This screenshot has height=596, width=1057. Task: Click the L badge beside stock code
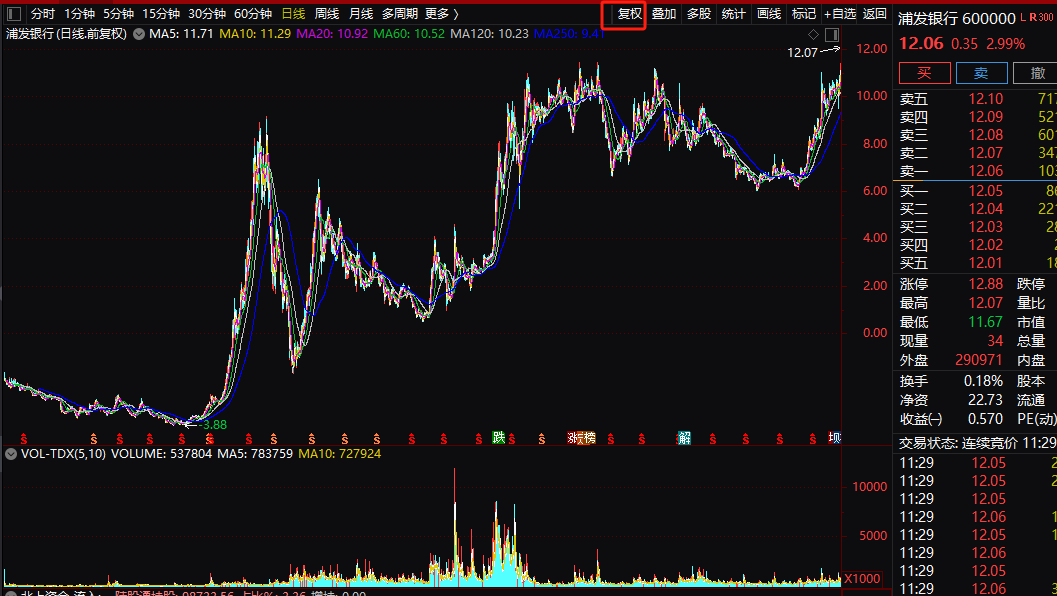coord(1023,18)
